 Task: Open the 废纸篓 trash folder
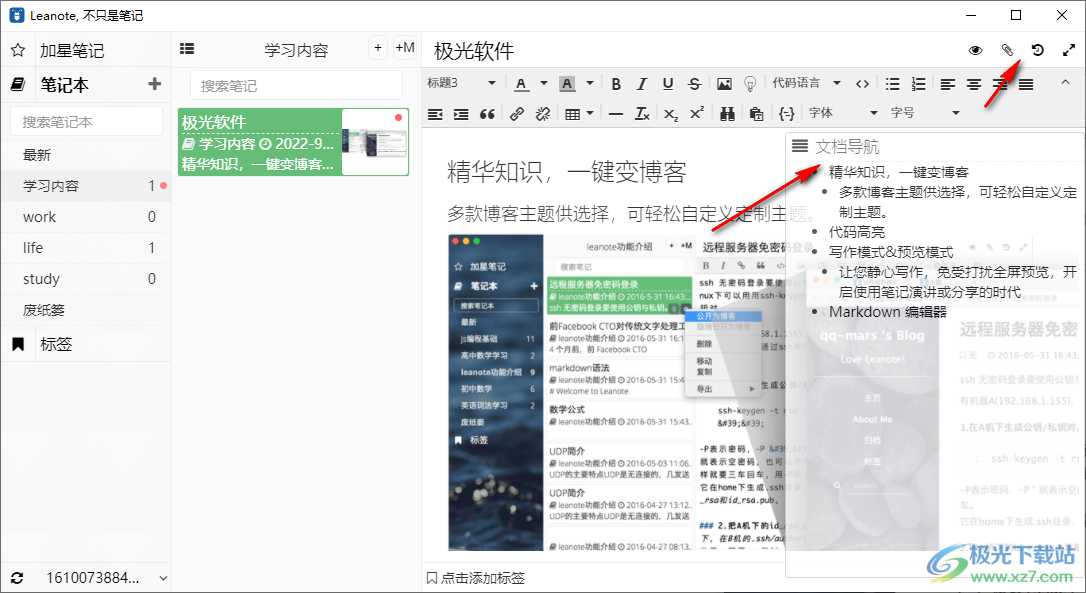pyautogui.click(x=86, y=310)
